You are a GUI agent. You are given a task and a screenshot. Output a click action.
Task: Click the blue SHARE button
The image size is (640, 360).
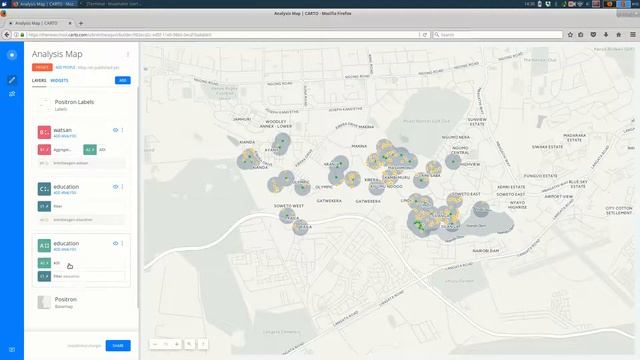tap(118, 346)
